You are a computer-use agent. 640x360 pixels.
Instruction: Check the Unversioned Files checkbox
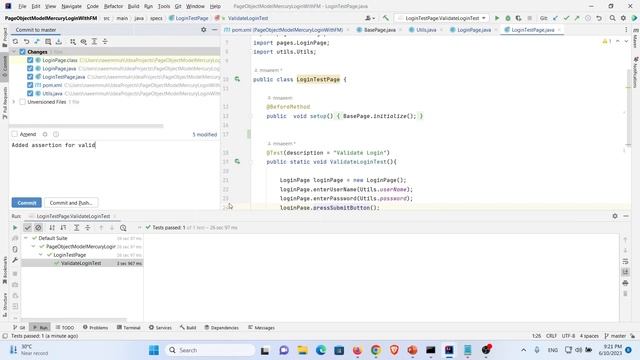[22, 102]
